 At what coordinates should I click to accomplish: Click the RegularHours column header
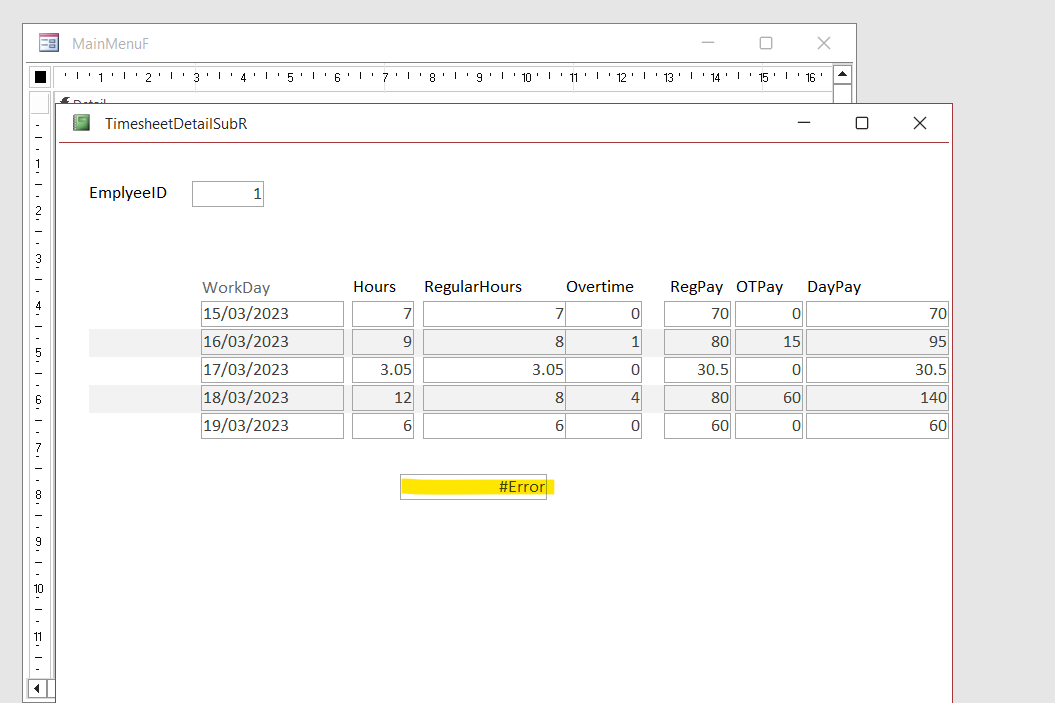[473, 287]
